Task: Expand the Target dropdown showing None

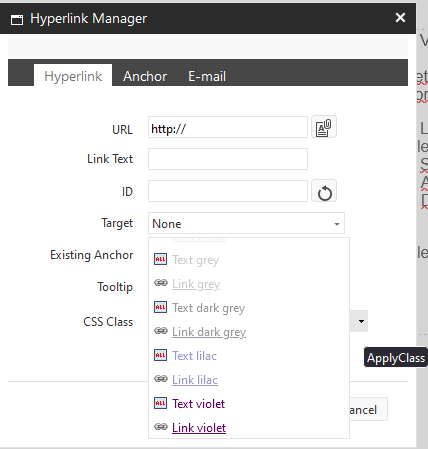Action: [x=246, y=223]
